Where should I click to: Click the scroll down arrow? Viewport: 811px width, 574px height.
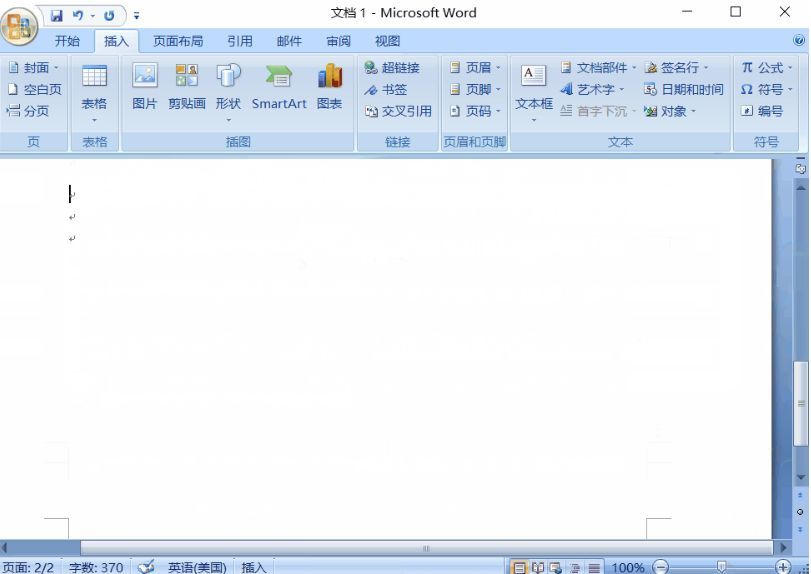tap(801, 477)
